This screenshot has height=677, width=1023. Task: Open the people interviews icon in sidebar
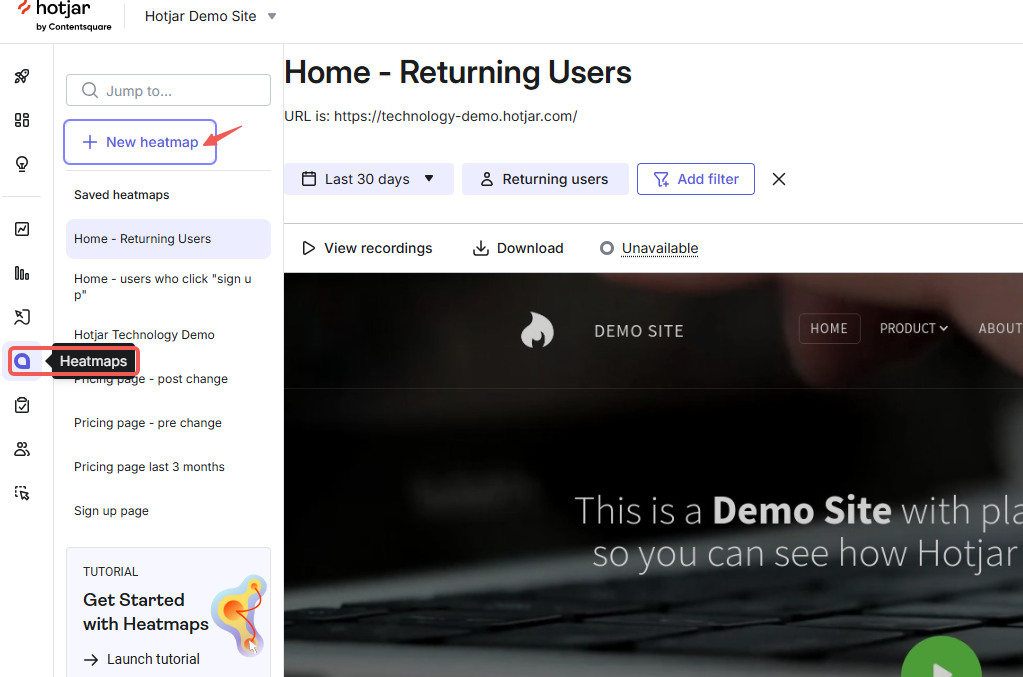[x=22, y=449]
